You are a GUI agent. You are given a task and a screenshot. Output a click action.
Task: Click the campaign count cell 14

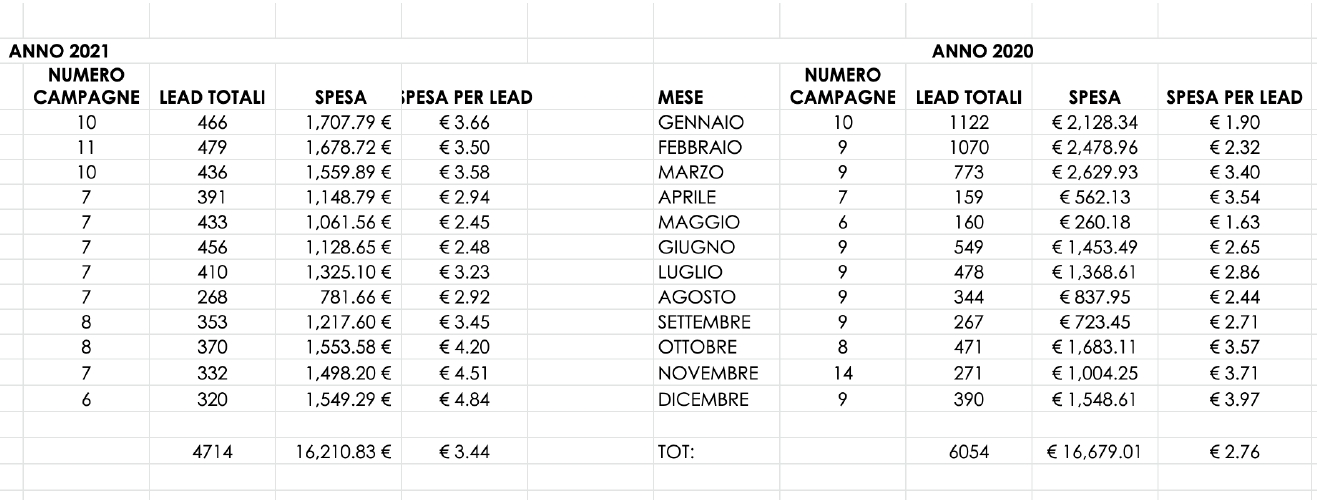(x=843, y=374)
